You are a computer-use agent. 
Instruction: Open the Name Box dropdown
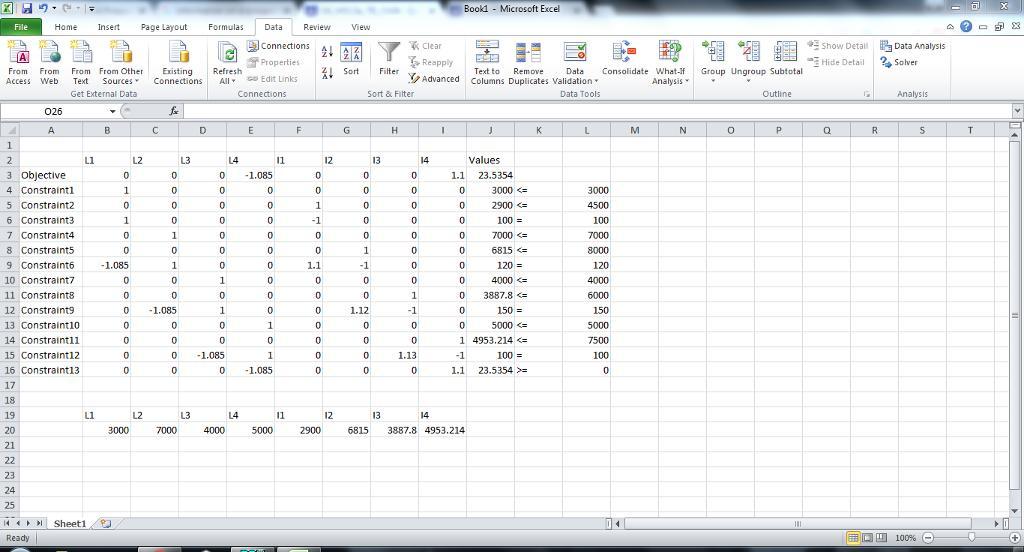point(112,111)
